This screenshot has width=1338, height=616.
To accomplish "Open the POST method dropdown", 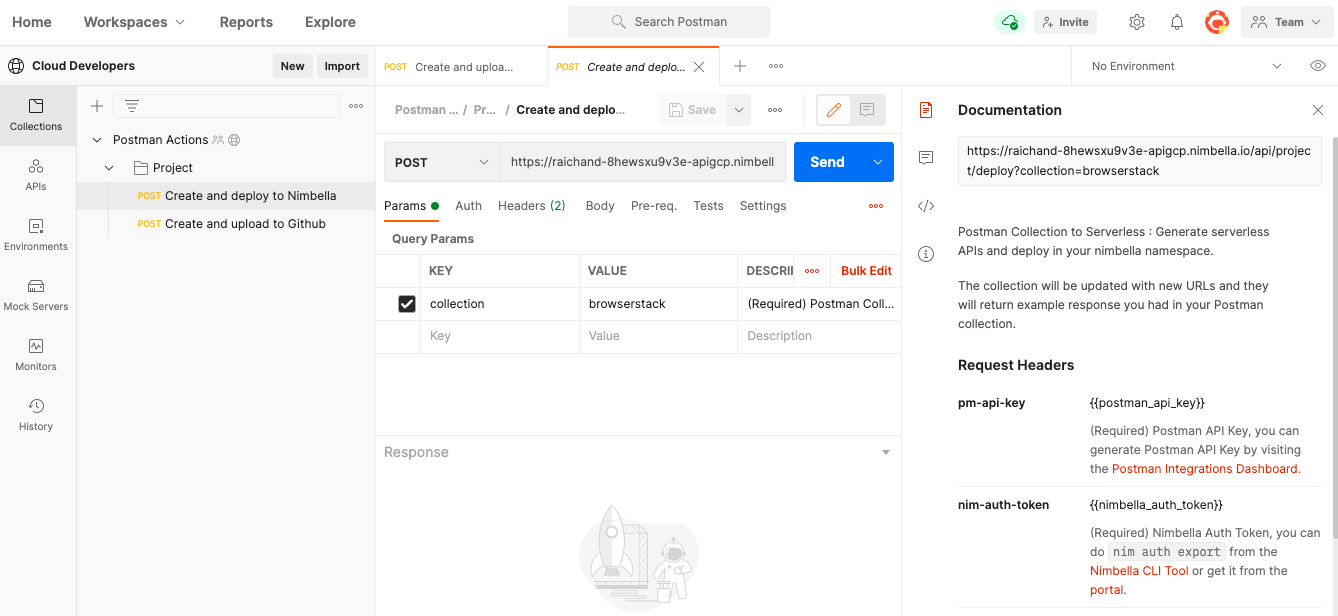I will (x=442, y=162).
